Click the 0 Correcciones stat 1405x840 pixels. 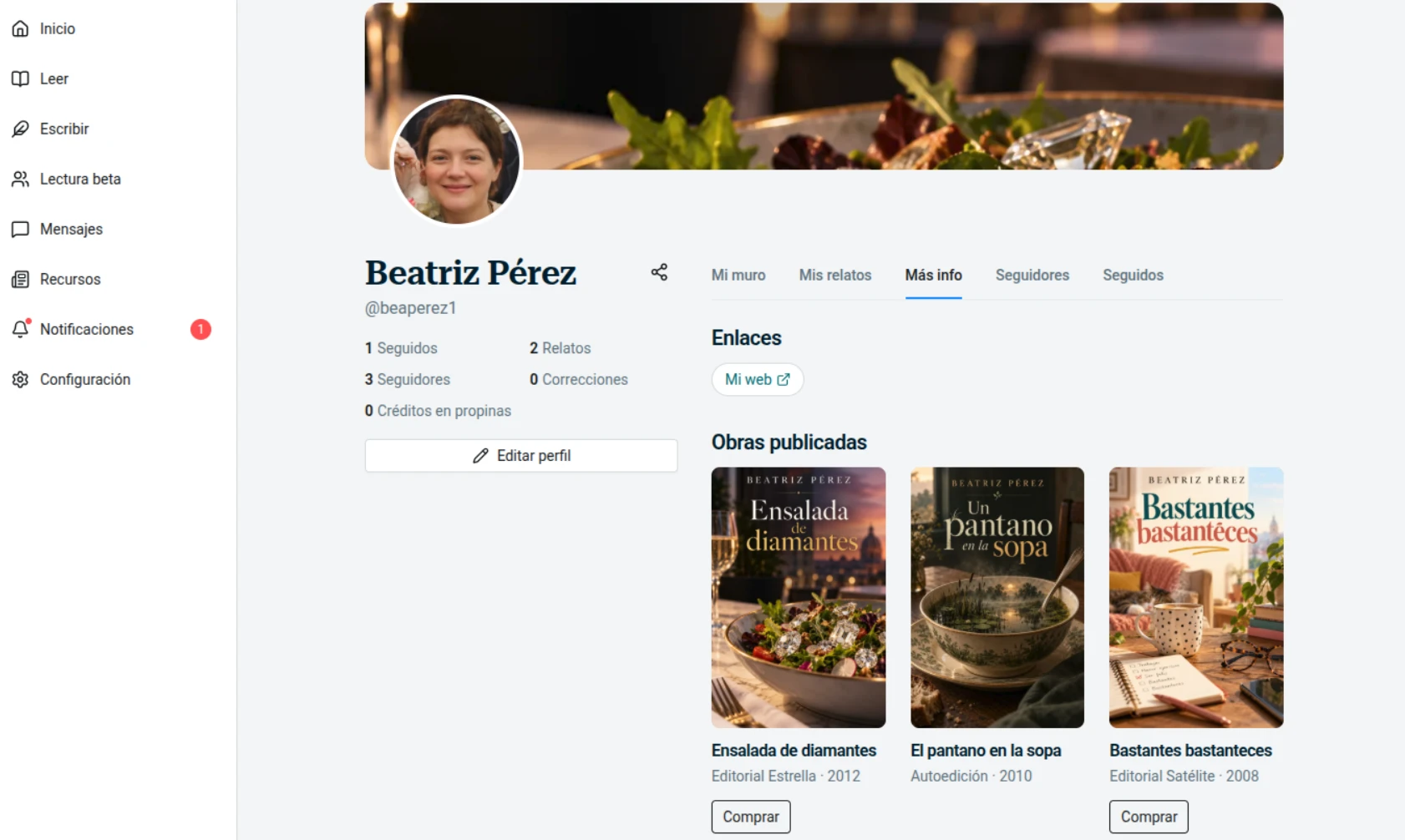[x=579, y=379]
